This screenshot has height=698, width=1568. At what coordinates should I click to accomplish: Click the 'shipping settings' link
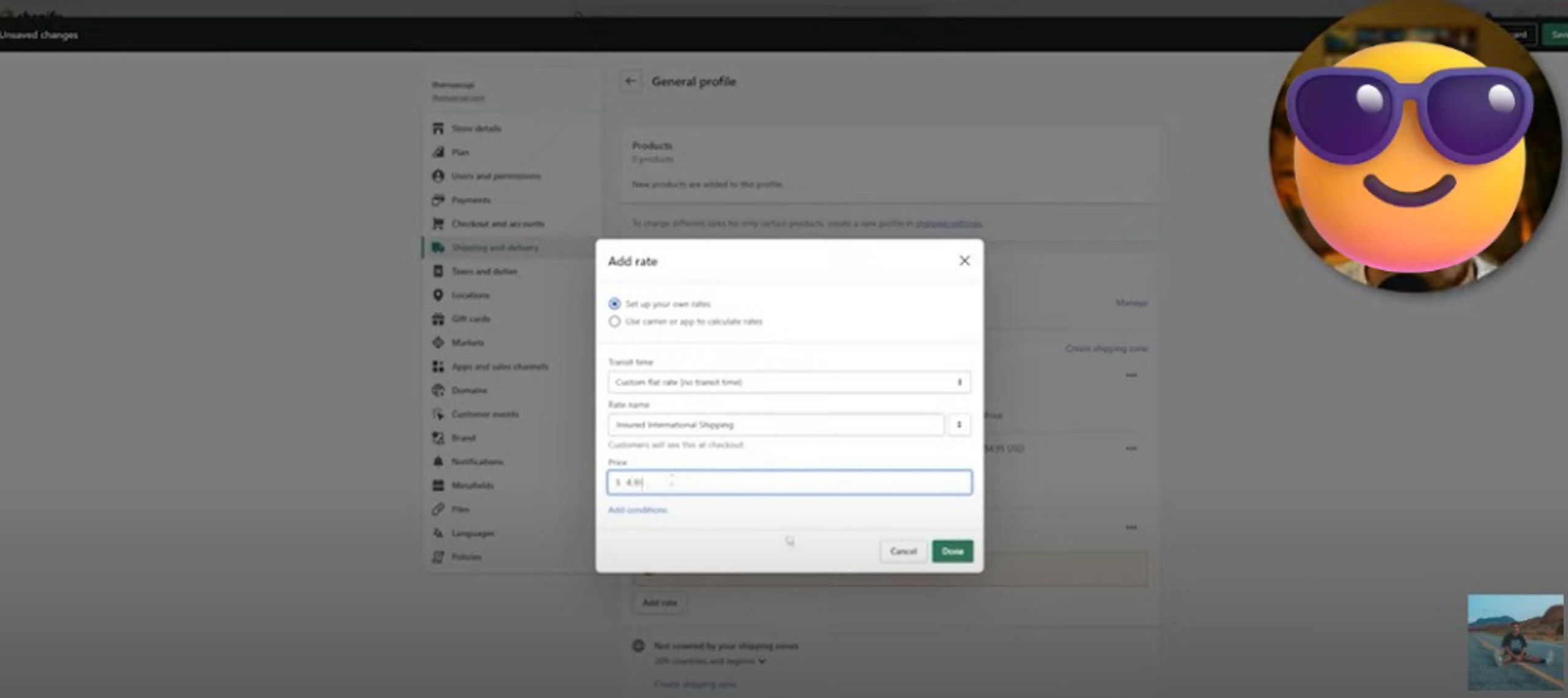tap(948, 223)
